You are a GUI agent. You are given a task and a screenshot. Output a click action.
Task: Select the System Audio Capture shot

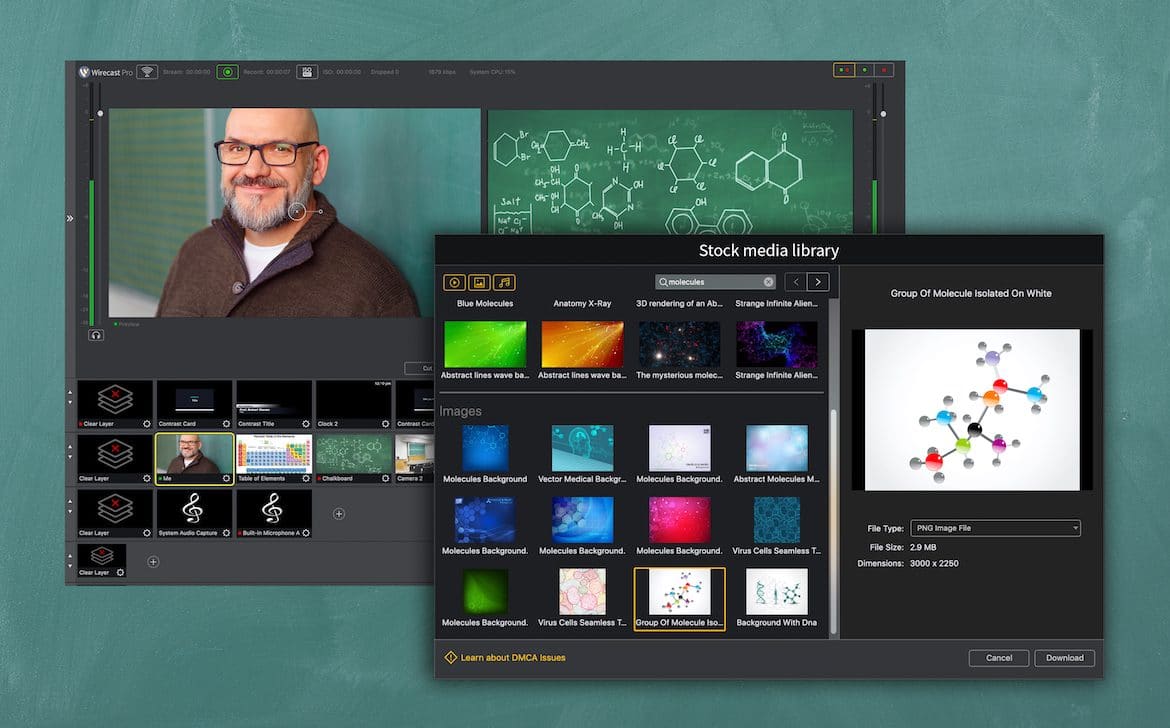coord(194,513)
